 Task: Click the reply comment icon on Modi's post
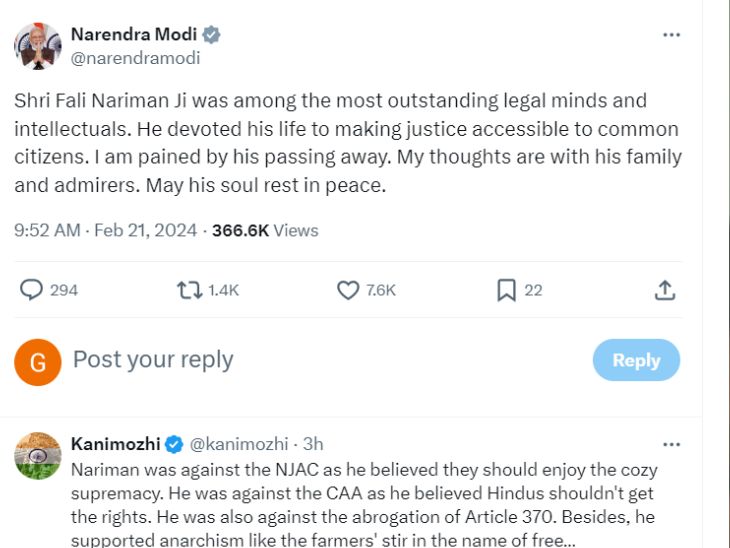(x=32, y=290)
